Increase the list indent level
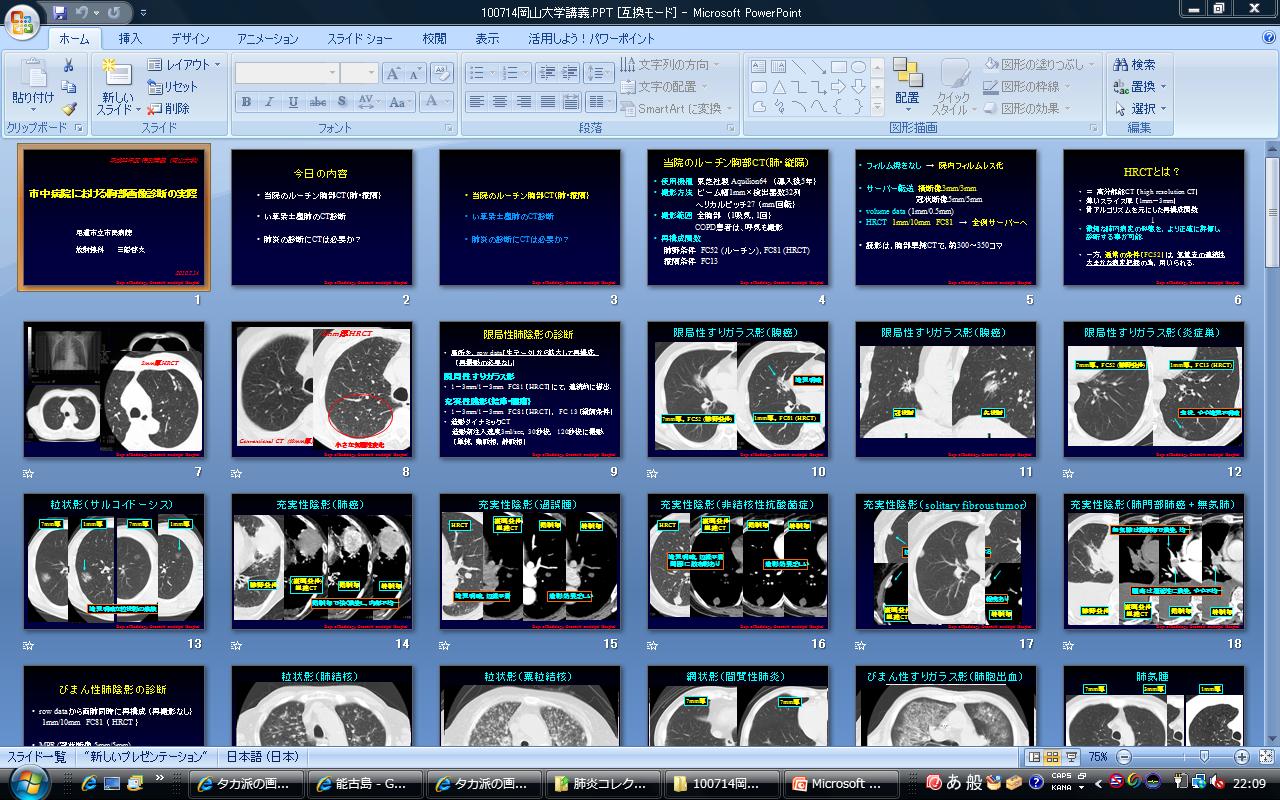This screenshot has width=1280, height=800. 570,73
